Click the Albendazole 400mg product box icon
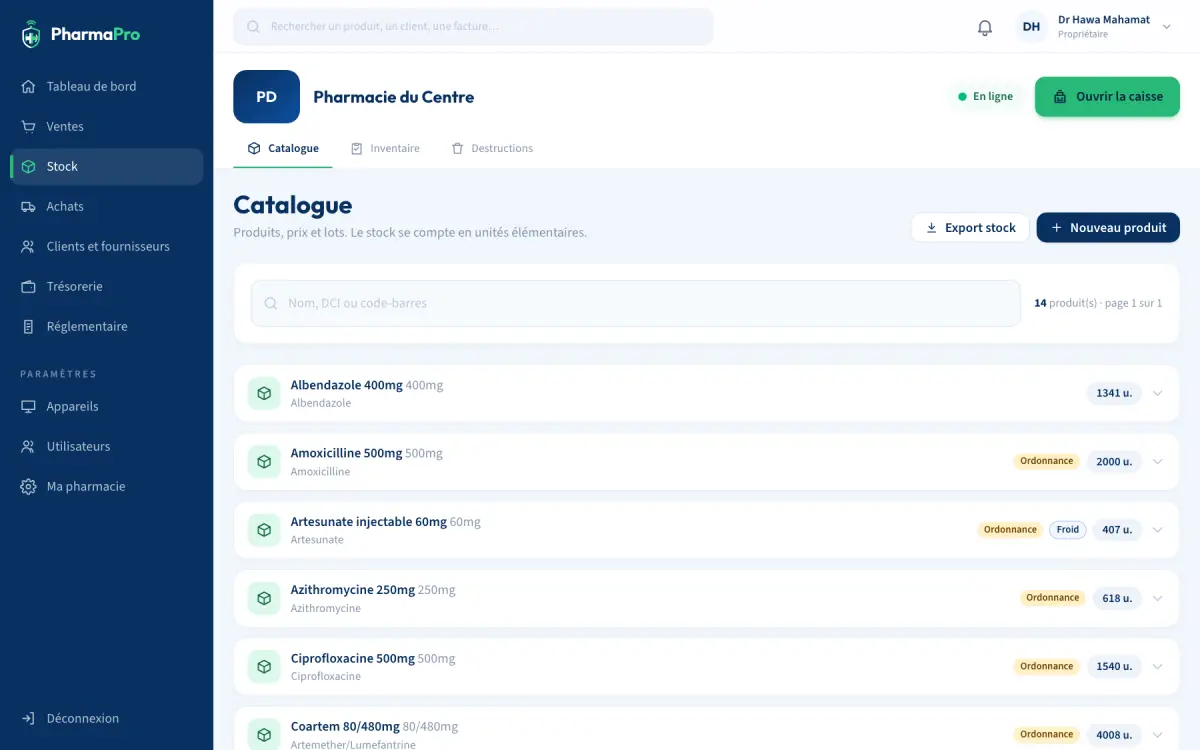The image size is (1200, 750). 264,393
